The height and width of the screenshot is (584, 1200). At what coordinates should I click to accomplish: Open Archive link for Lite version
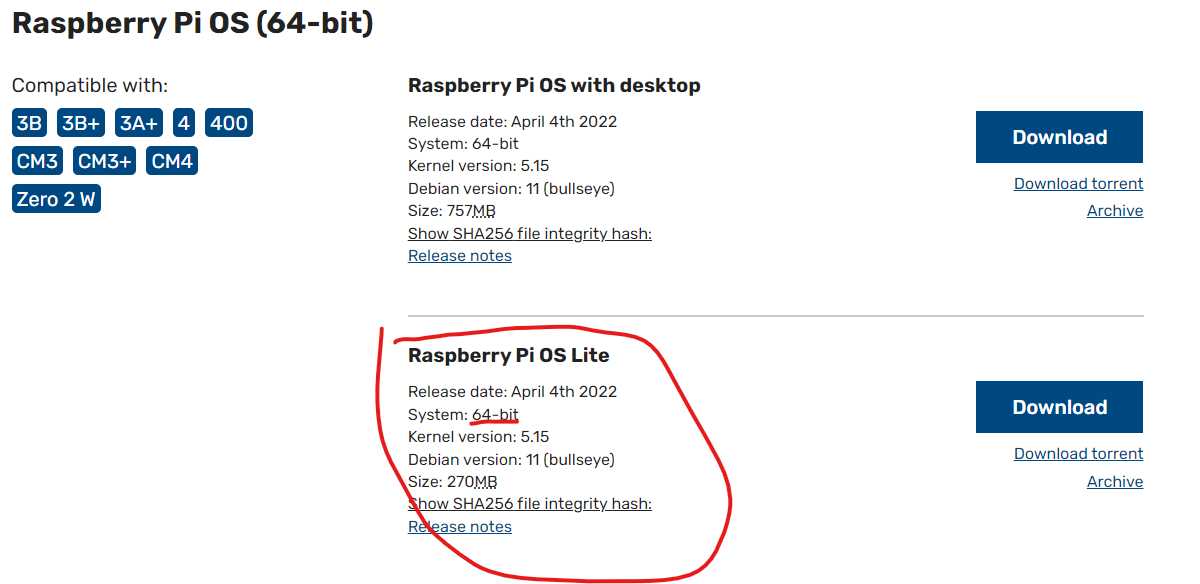point(1115,482)
